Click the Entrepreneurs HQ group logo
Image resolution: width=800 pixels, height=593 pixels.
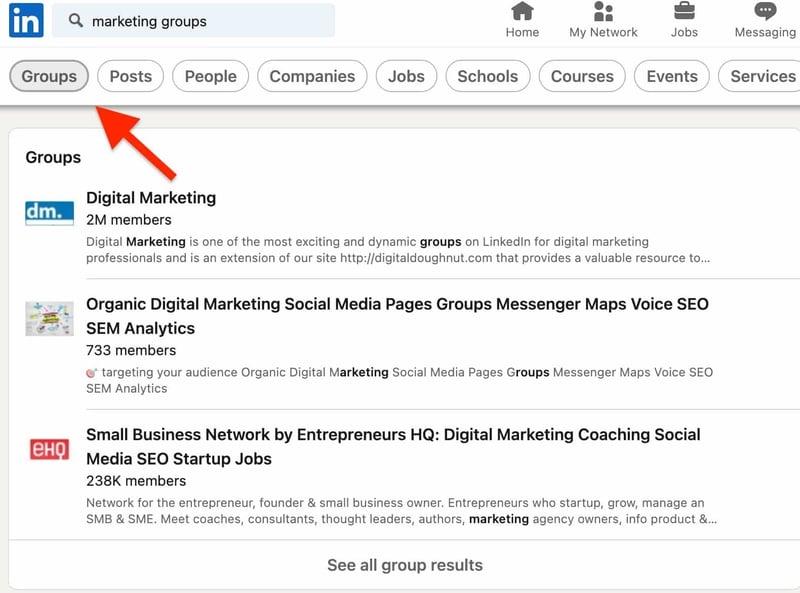tap(49, 450)
